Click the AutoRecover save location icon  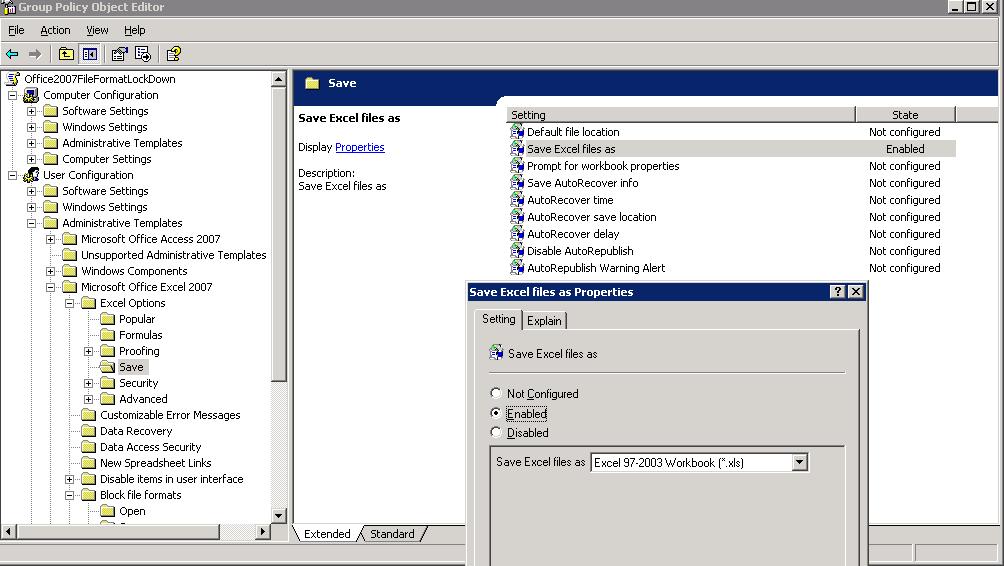(x=517, y=217)
